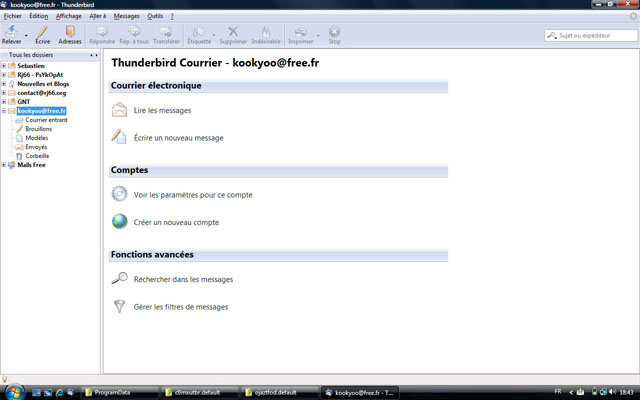Viewport: 640px width, 400px height.
Task: Click the throbber activity icon in menu bar
Action: (633, 16)
